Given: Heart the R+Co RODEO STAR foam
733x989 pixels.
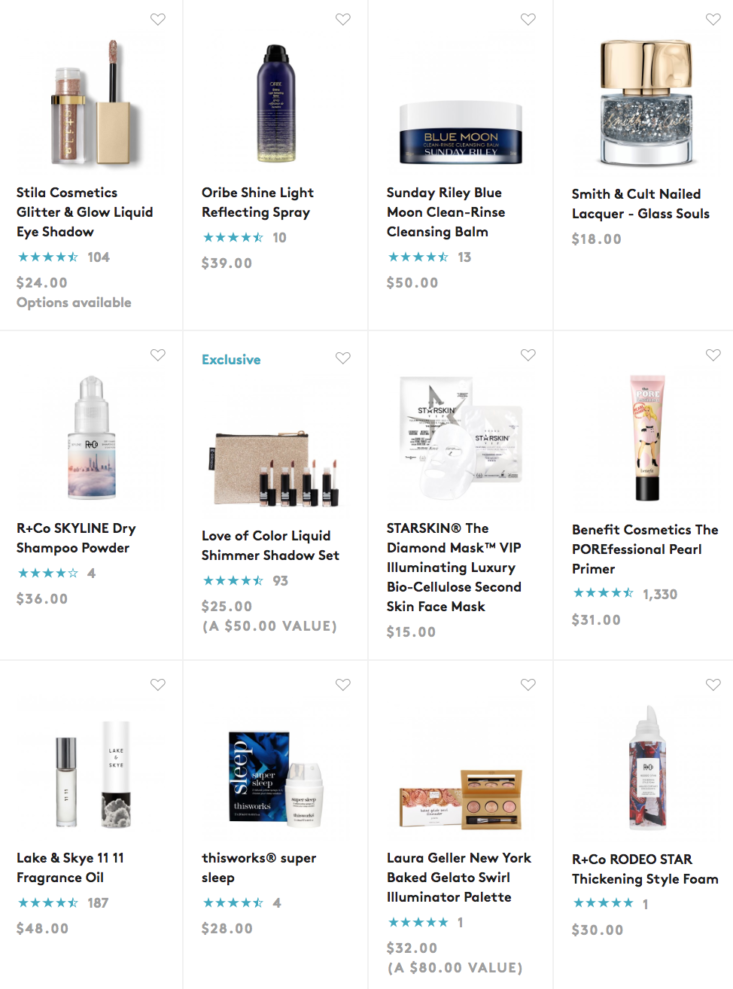Looking at the screenshot, I should coord(713,684).
